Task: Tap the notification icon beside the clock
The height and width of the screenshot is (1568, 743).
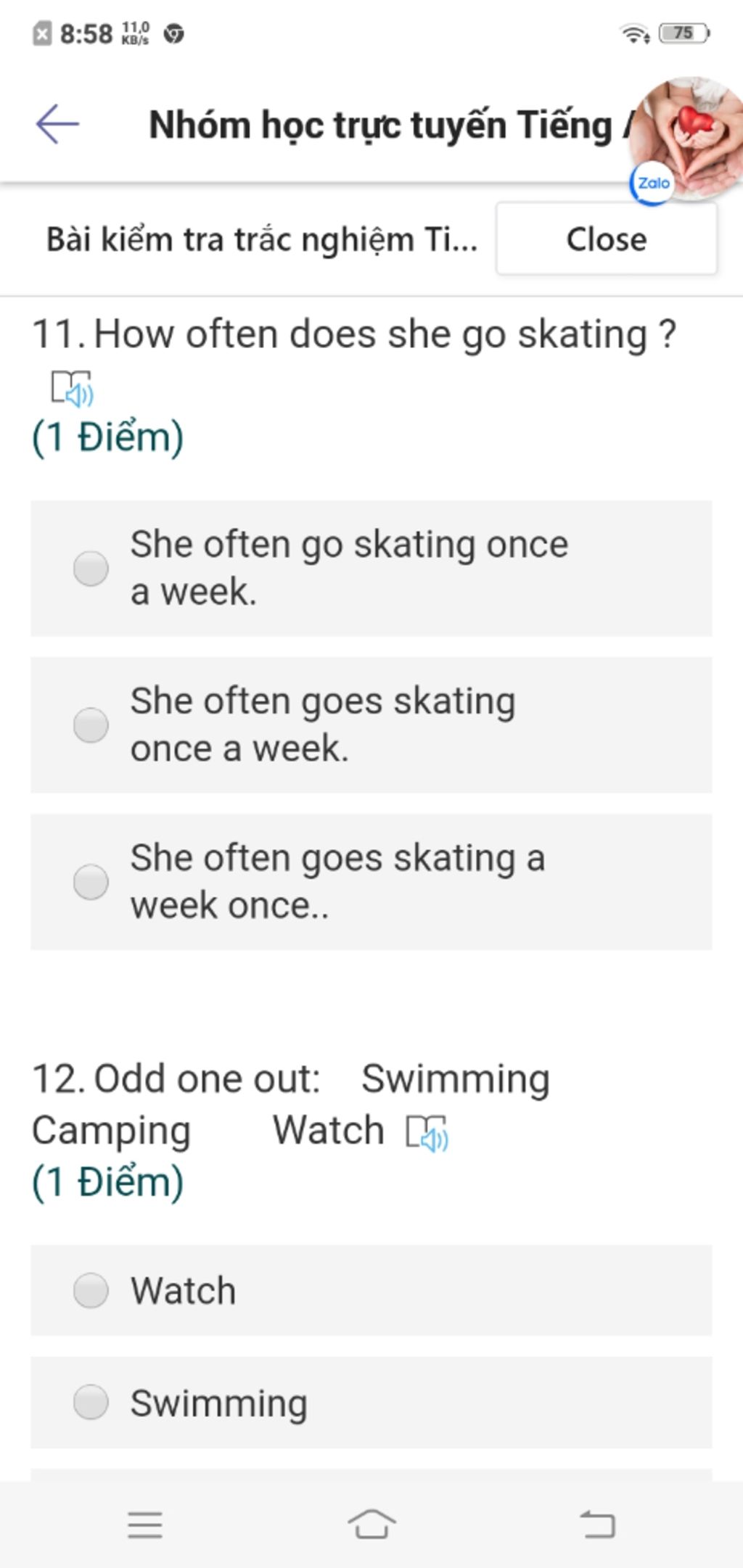Action: [42, 33]
